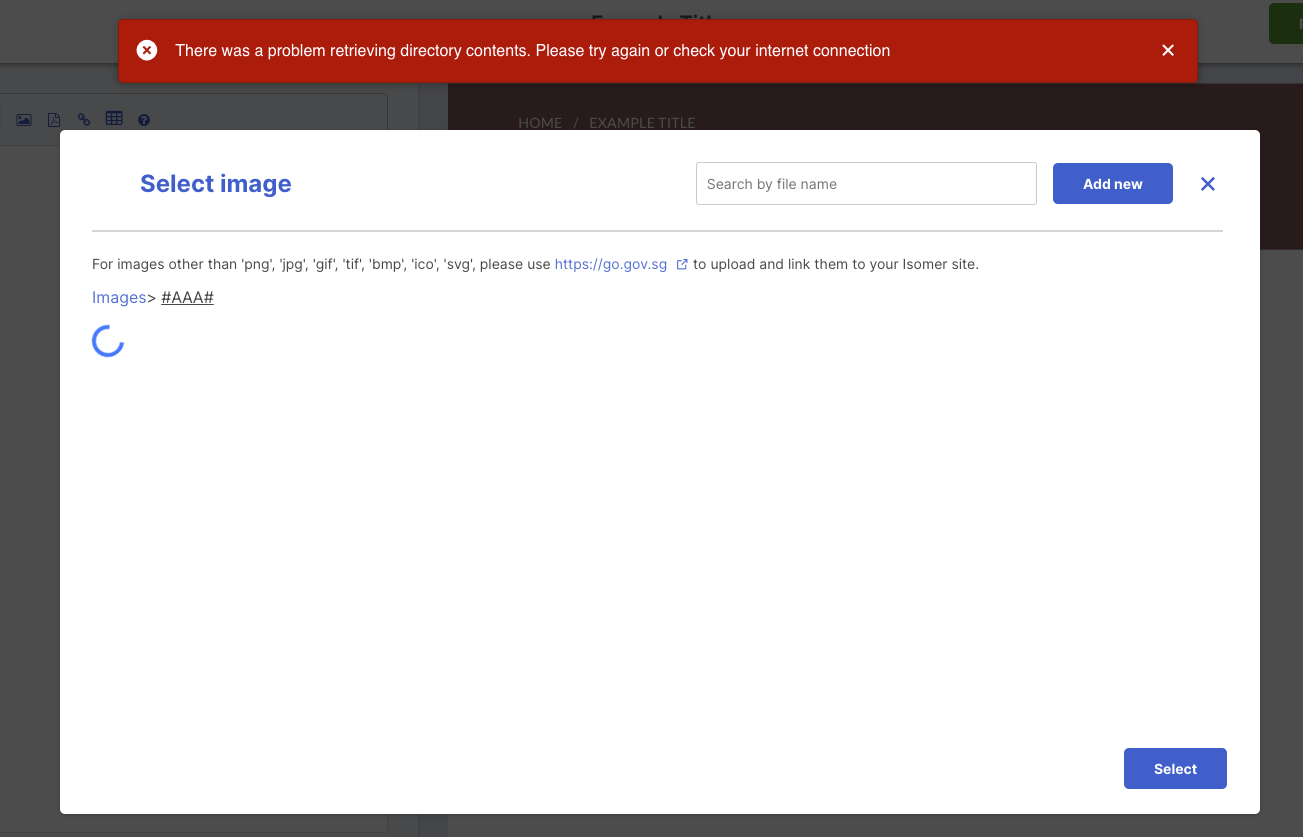Open the Images breadcrumb link
This screenshot has width=1303, height=837.
[x=119, y=297]
